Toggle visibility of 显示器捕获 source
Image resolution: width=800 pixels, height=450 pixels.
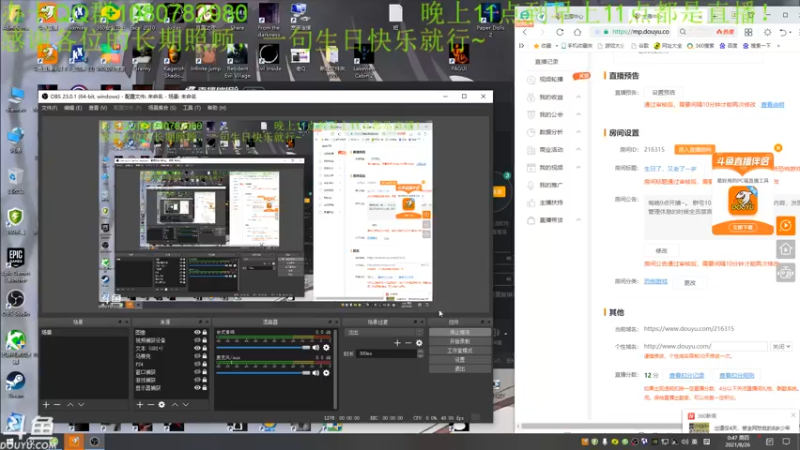pos(197,388)
